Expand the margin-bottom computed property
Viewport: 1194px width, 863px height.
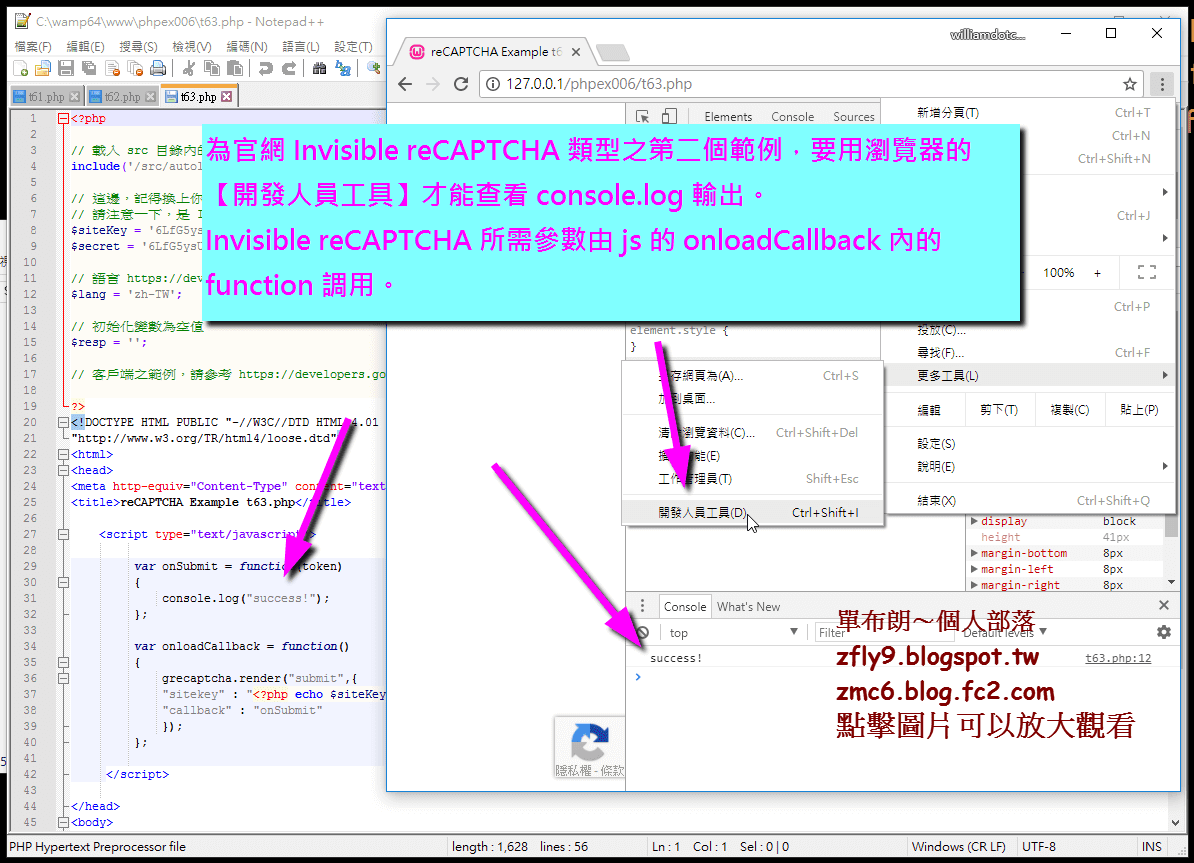tap(974, 553)
